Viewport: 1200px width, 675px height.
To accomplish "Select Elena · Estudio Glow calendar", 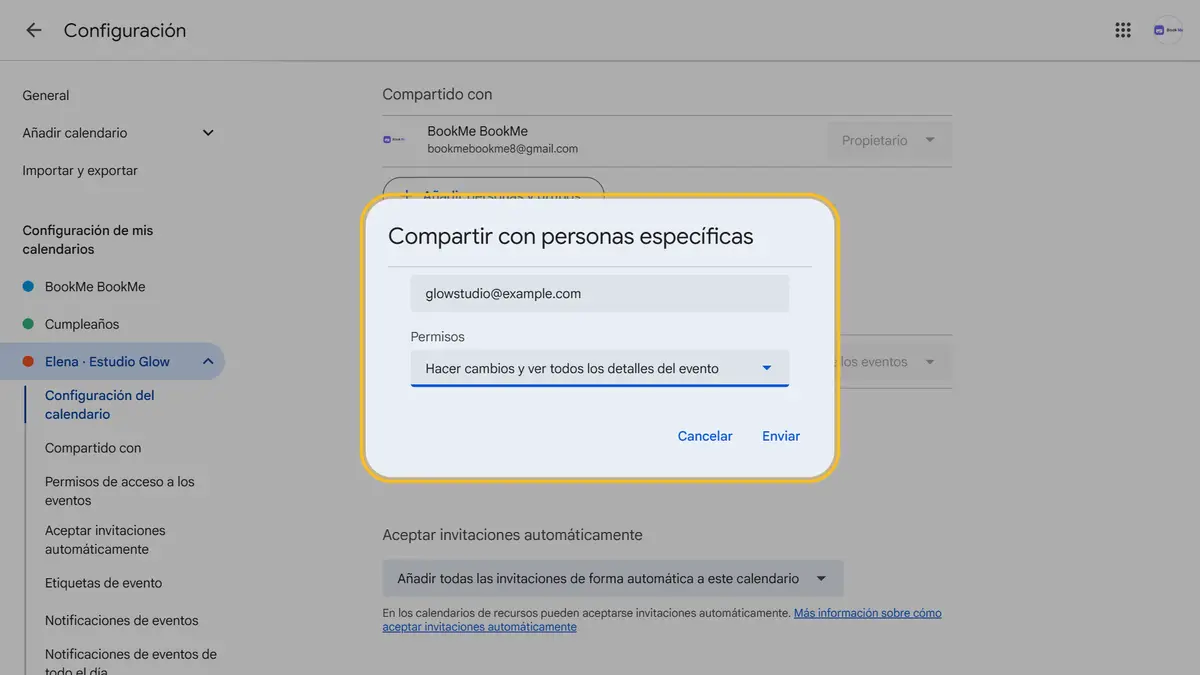I will point(107,362).
